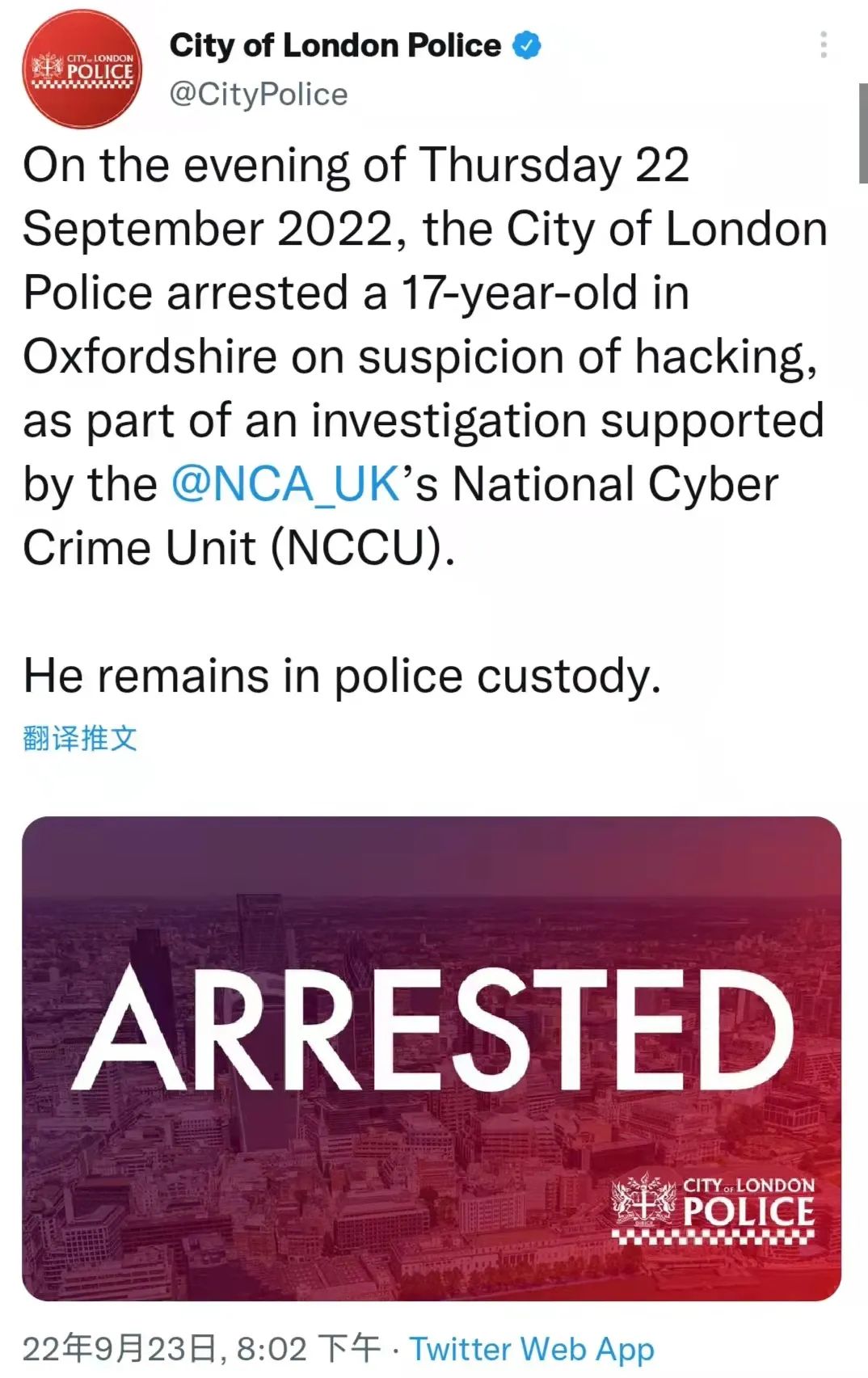The width and height of the screenshot is (868, 1378).
Task: Click the police logo inside the Arrested banner
Action: 713,1207
